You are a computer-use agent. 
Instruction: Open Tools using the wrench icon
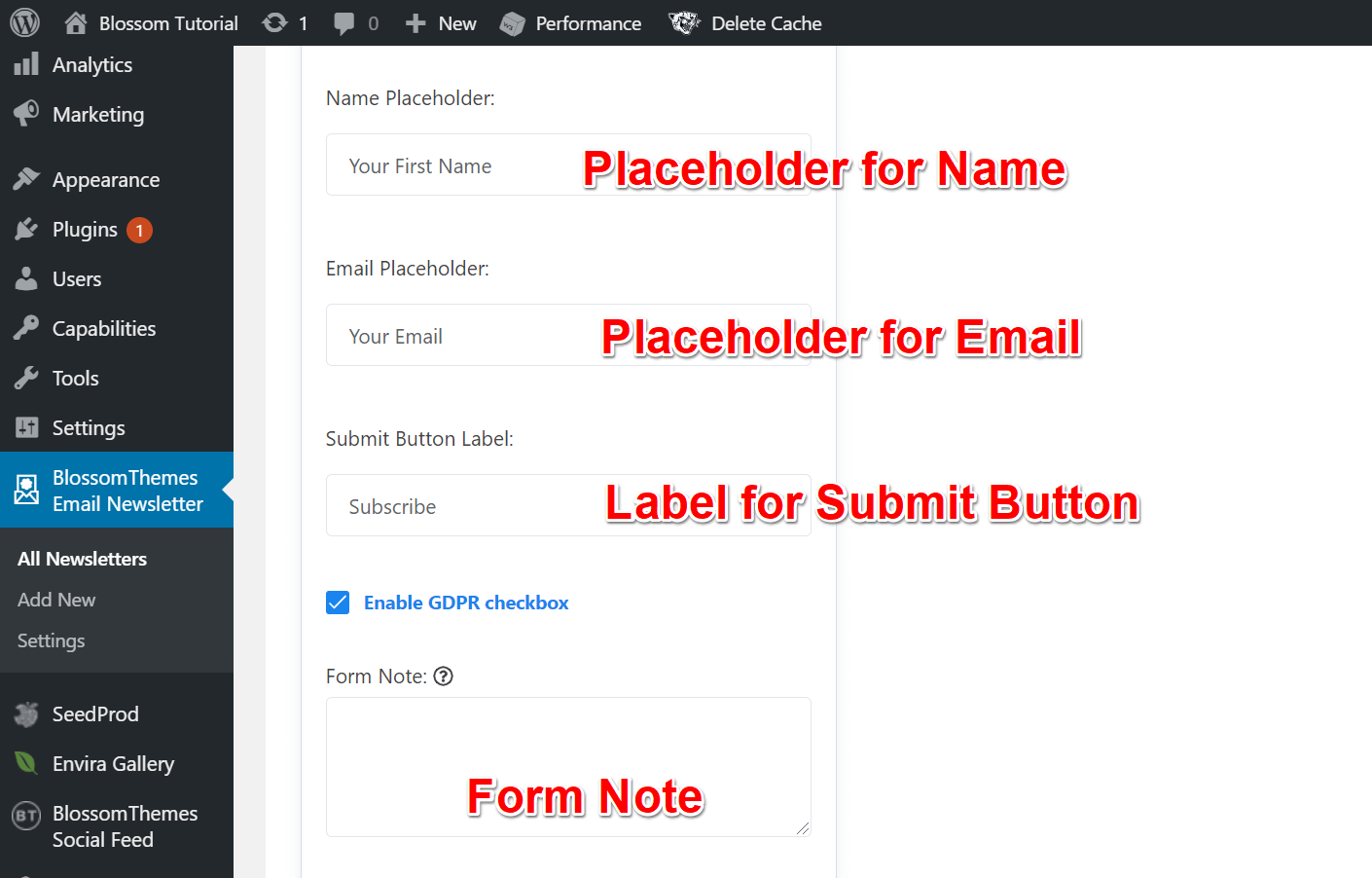pos(26,378)
